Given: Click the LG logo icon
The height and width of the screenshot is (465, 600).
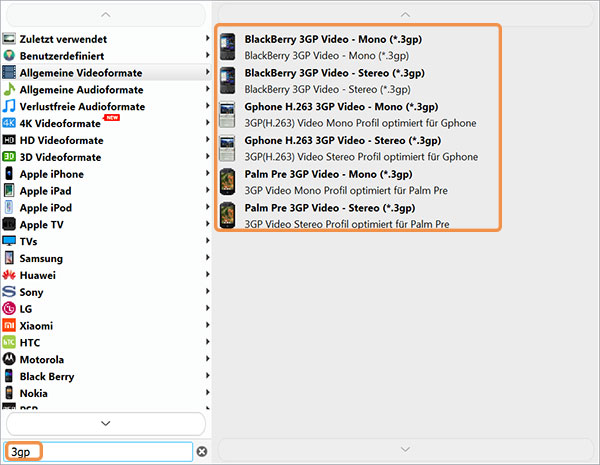Looking at the screenshot, I should click(9, 308).
